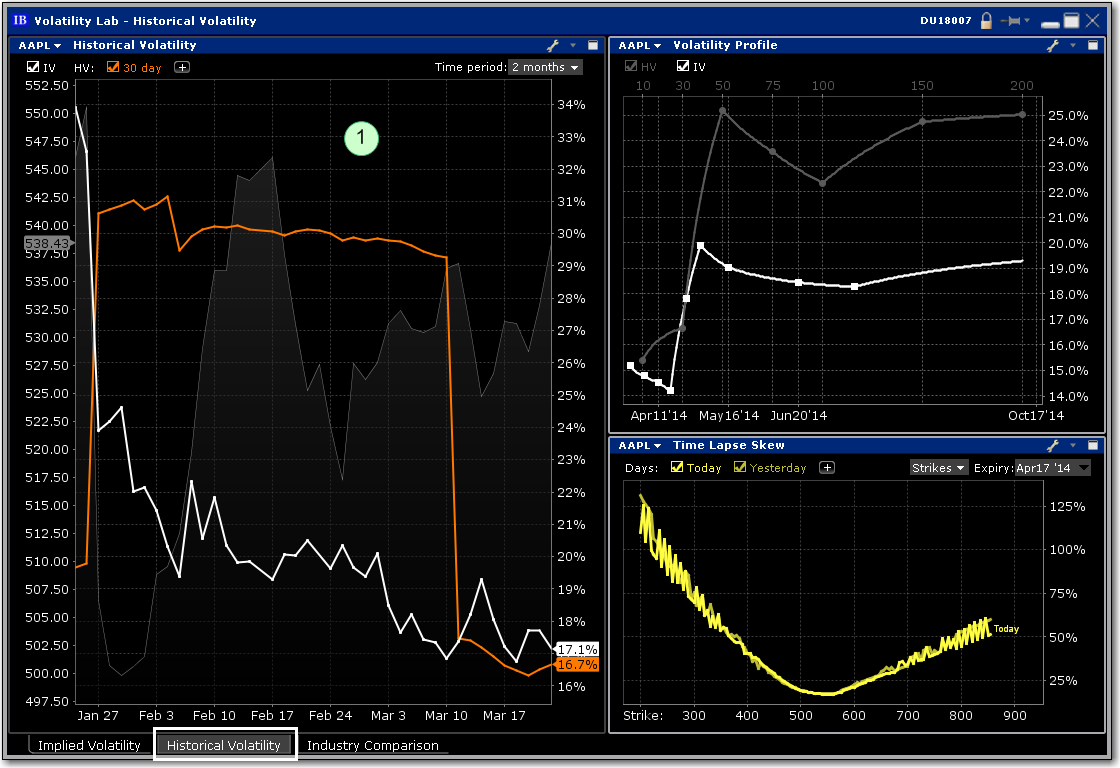Open dropdown arrow beside the title bar pin
This screenshot has width=1120, height=768.
1028,21
